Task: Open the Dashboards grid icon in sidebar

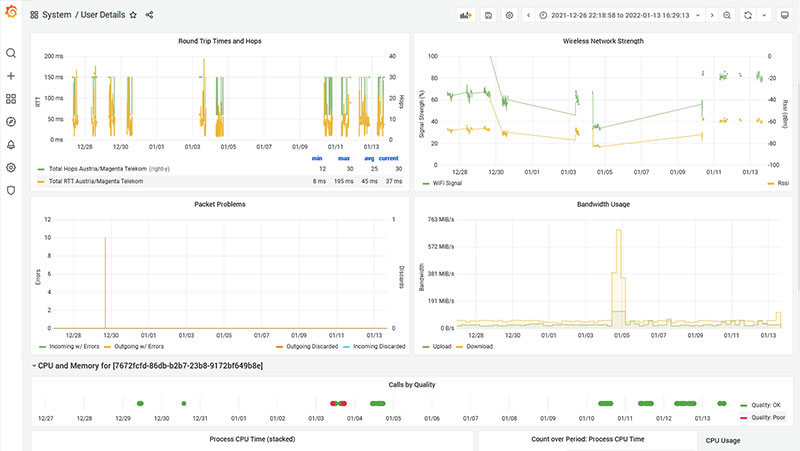Action: tap(11, 99)
